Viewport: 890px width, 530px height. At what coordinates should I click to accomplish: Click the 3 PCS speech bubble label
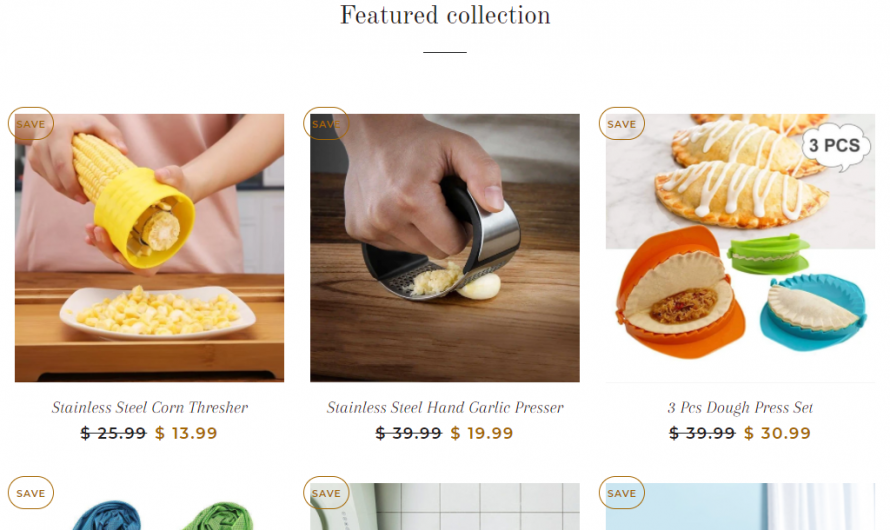[x=834, y=146]
